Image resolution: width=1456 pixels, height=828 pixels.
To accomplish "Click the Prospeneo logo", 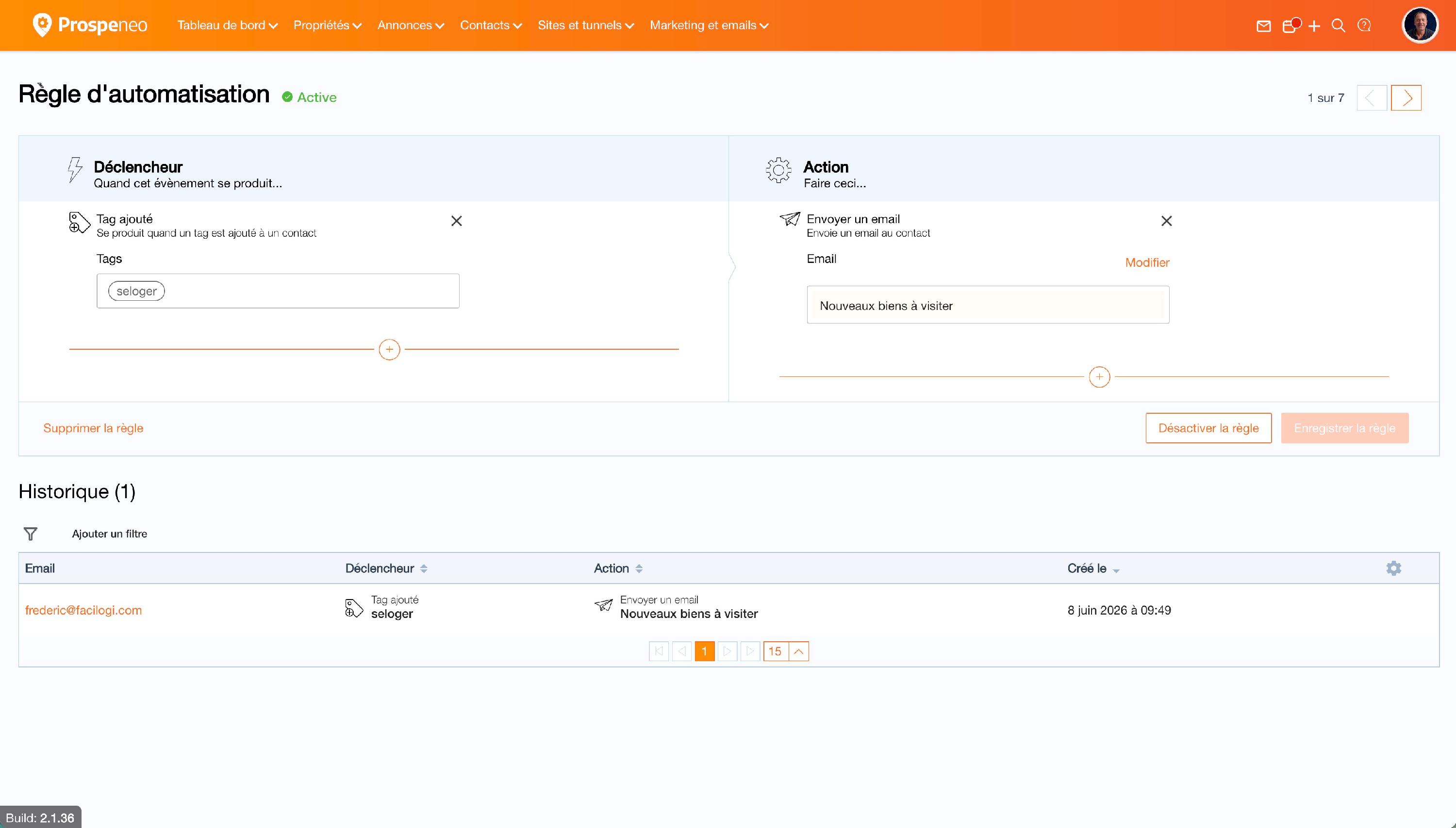I will coord(90,25).
